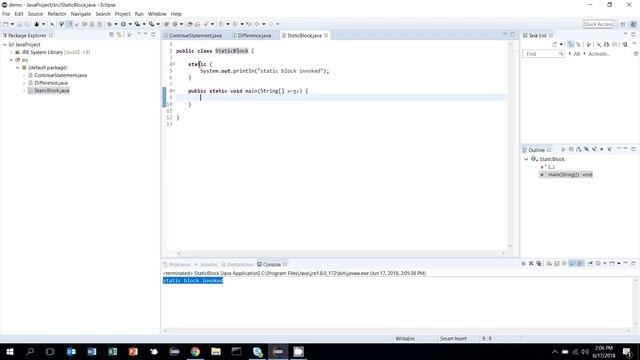Click the Writable status bar entry
The width and height of the screenshot is (640, 360).
click(x=405, y=338)
